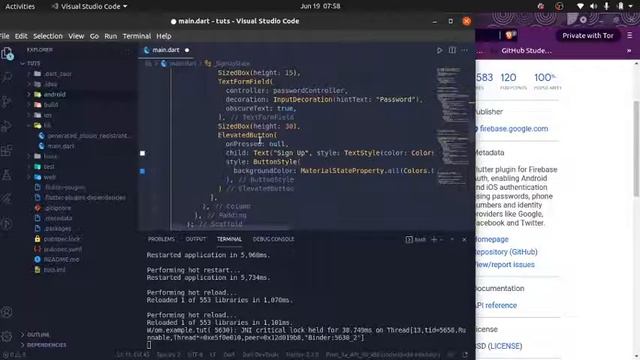Screen dimensions: 640x360
Task: Switch to the OUTPUT panel tab
Action: pos(196,239)
